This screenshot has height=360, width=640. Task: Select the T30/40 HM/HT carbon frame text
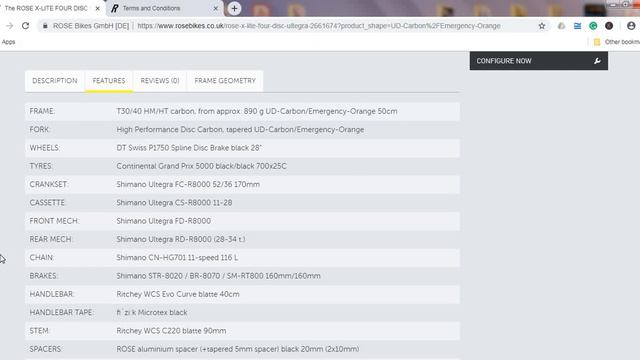click(x=257, y=111)
